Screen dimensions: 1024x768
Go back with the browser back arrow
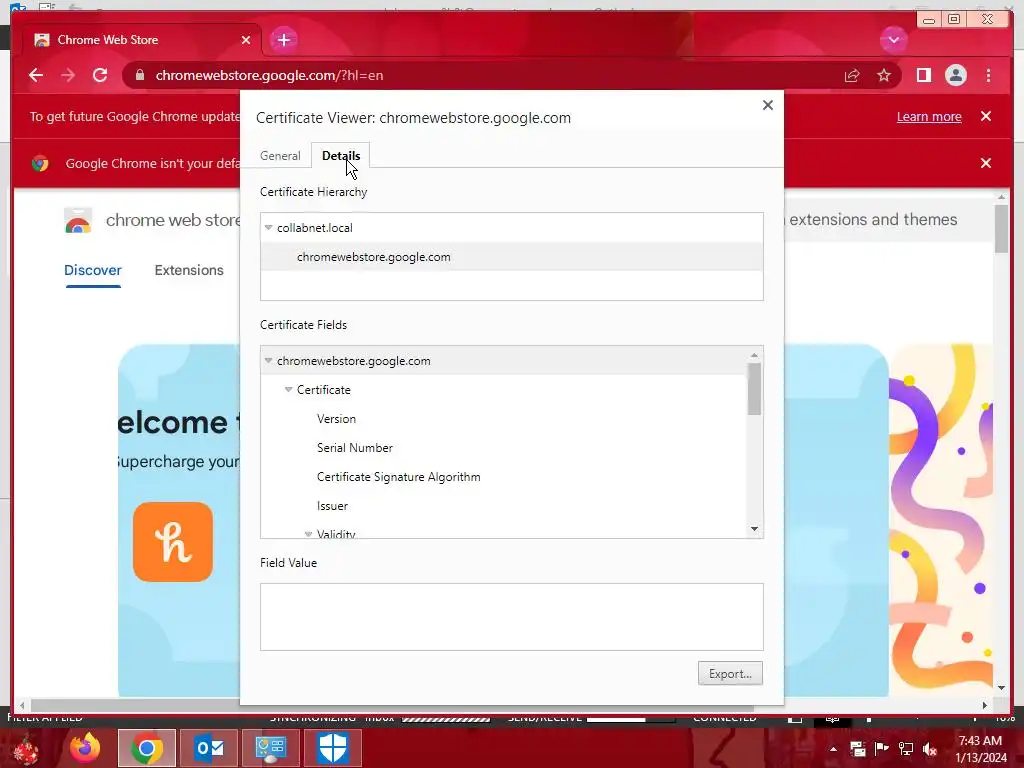point(36,75)
